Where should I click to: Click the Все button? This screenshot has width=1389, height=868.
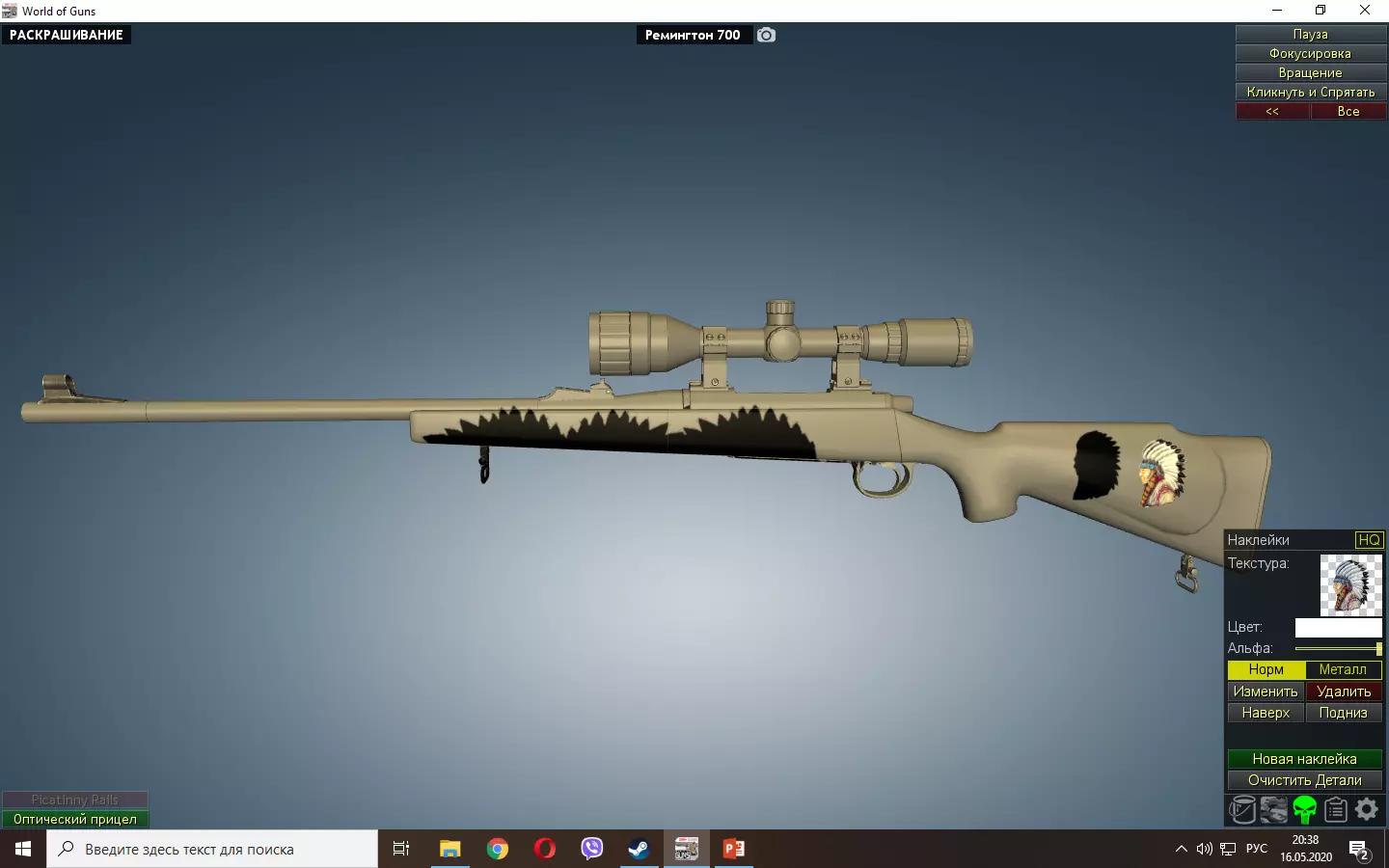(x=1348, y=111)
